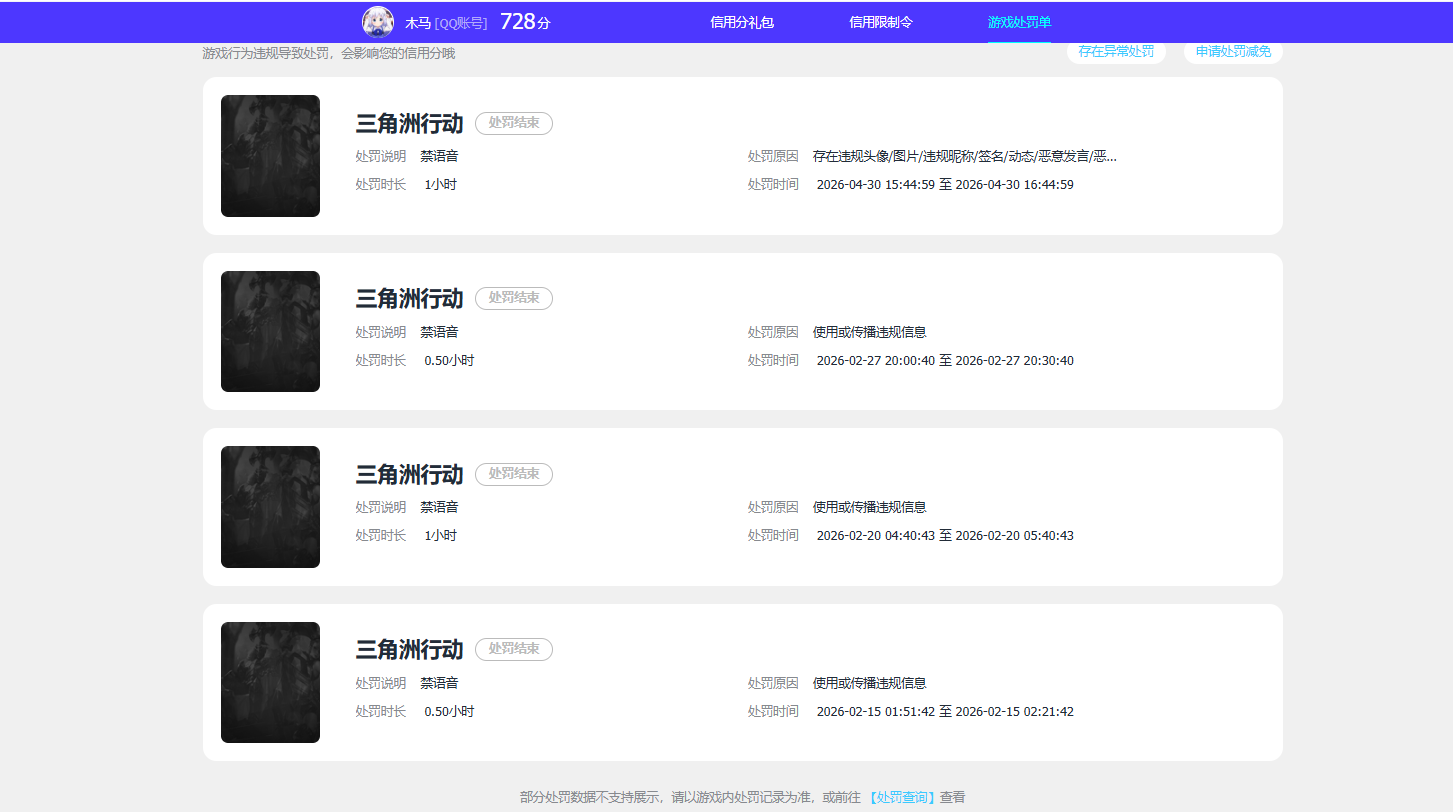1453x812 pixels.
Task: Click 禁语音 description on 2026-02-27 card
Action: pyautogui.click(x=439, y=332)
